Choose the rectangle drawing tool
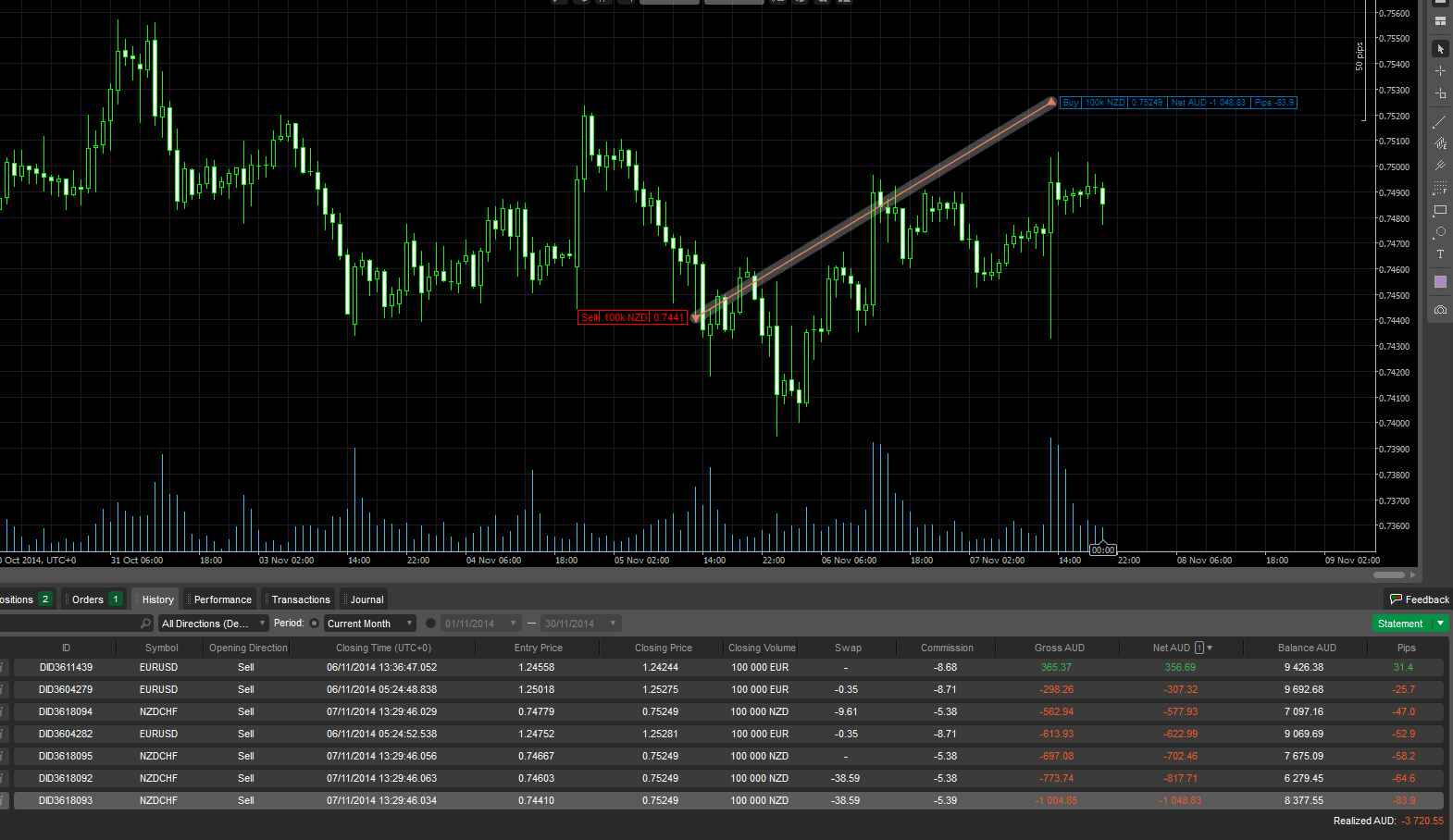Image resolution: width=1453 pixels, height=840 pixels. pyautogui.click(x=1440, y=210)
